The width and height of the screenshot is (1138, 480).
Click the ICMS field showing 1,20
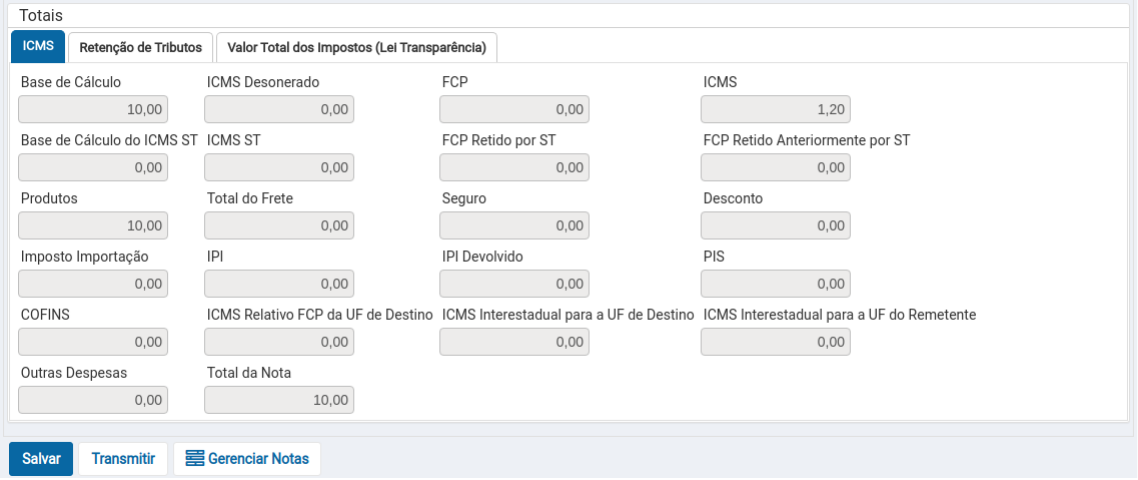tap(776, 110)
